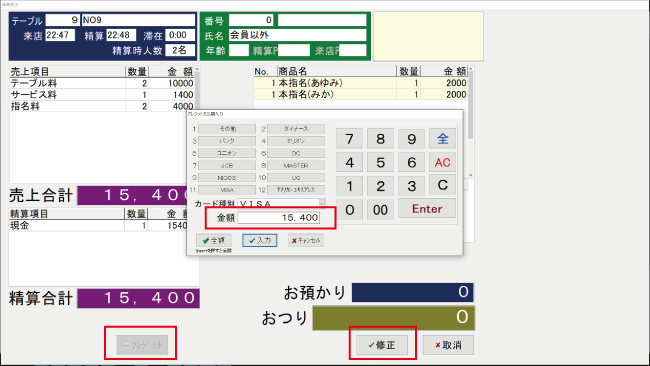Viewport: 650px width, 366px height.
Task: Select the 指名料 row in sales list
Action: pyautogui.click(x=102, y=106)
